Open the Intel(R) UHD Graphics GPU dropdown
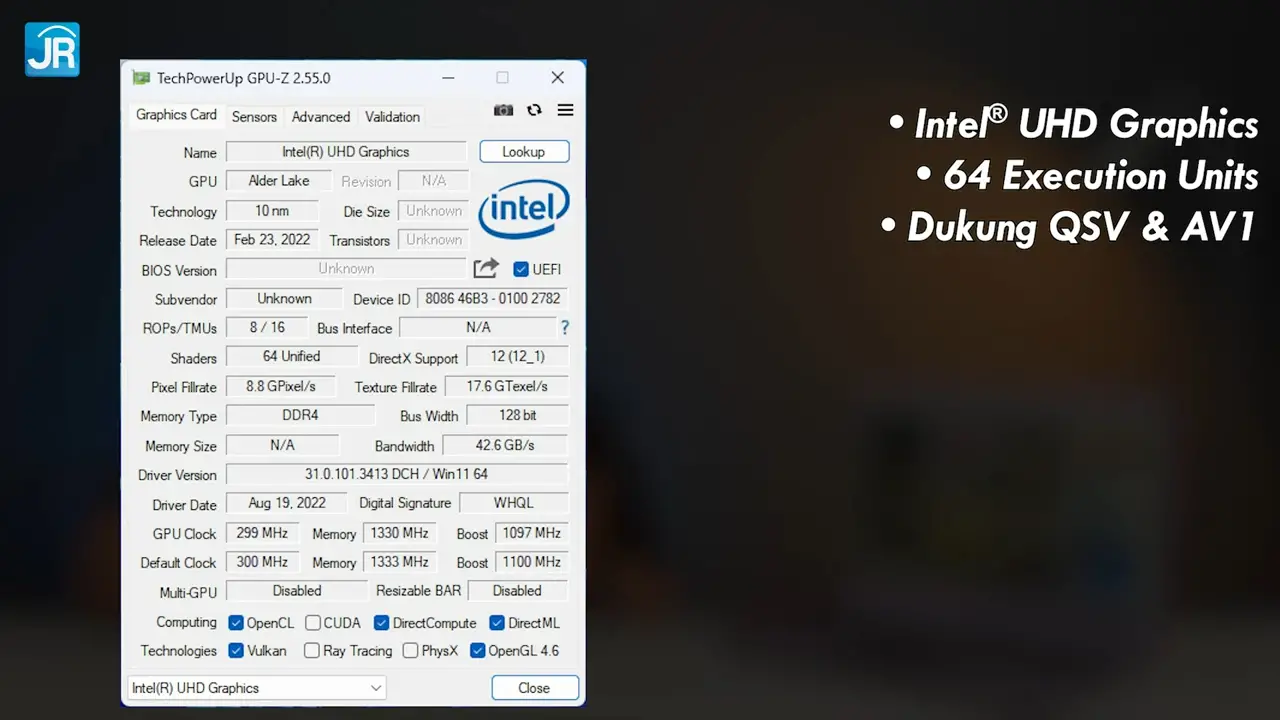1280x720 pixels. click(256, 688)
